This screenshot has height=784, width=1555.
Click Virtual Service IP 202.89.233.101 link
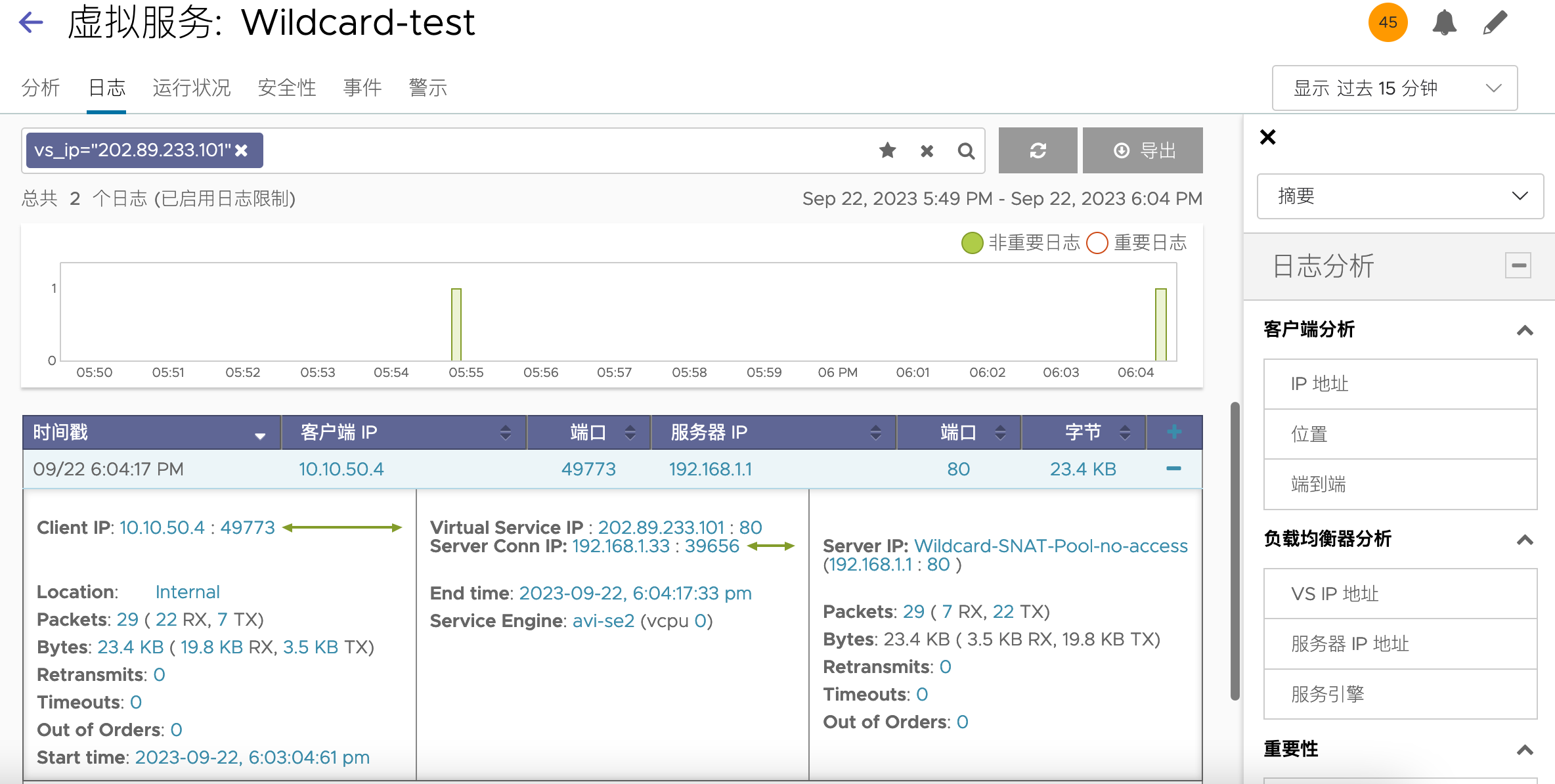point(661,527)
